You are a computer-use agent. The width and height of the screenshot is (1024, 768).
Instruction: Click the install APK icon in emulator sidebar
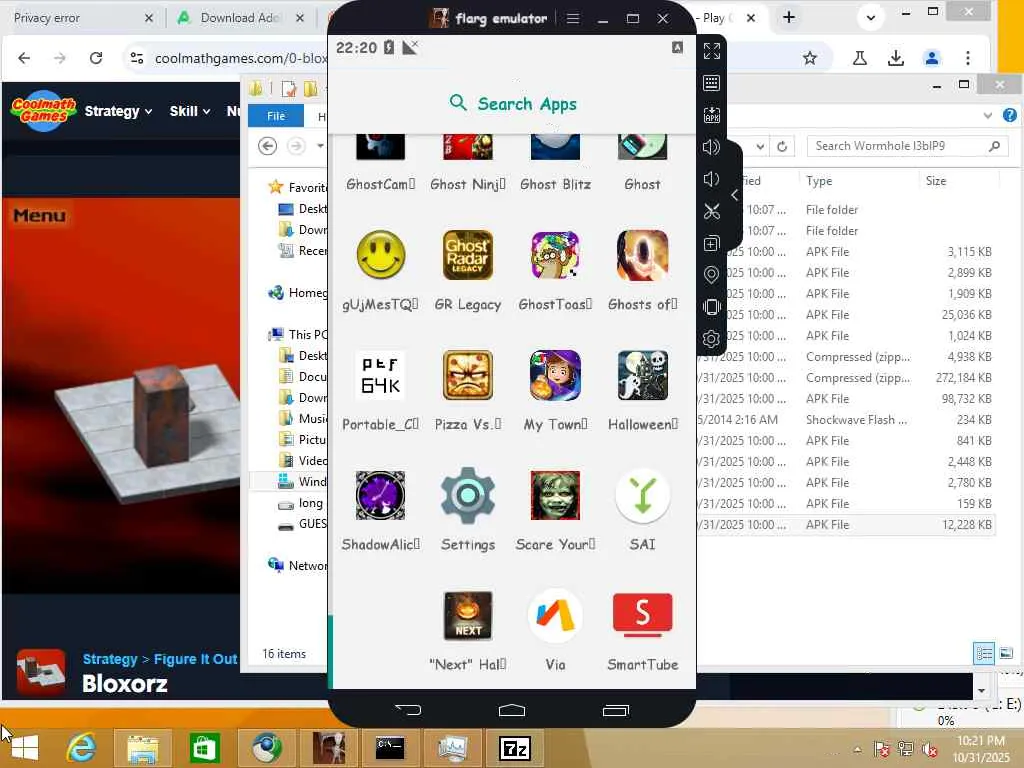(712, 115)
